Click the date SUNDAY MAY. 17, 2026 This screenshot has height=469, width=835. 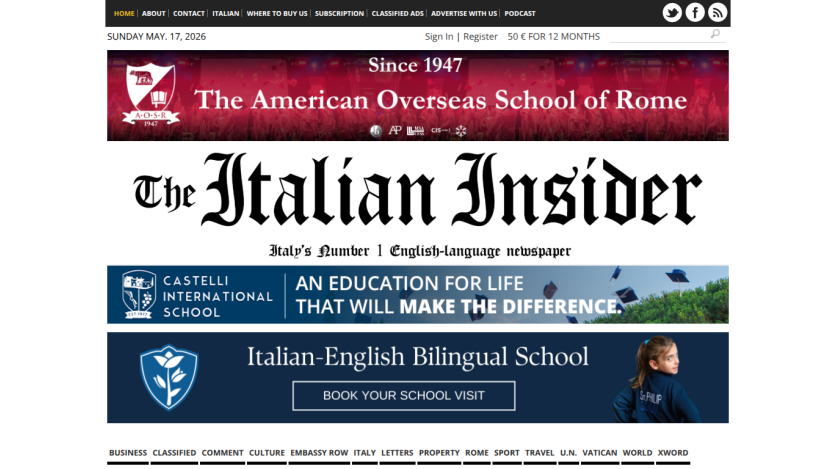click(157, 36)
